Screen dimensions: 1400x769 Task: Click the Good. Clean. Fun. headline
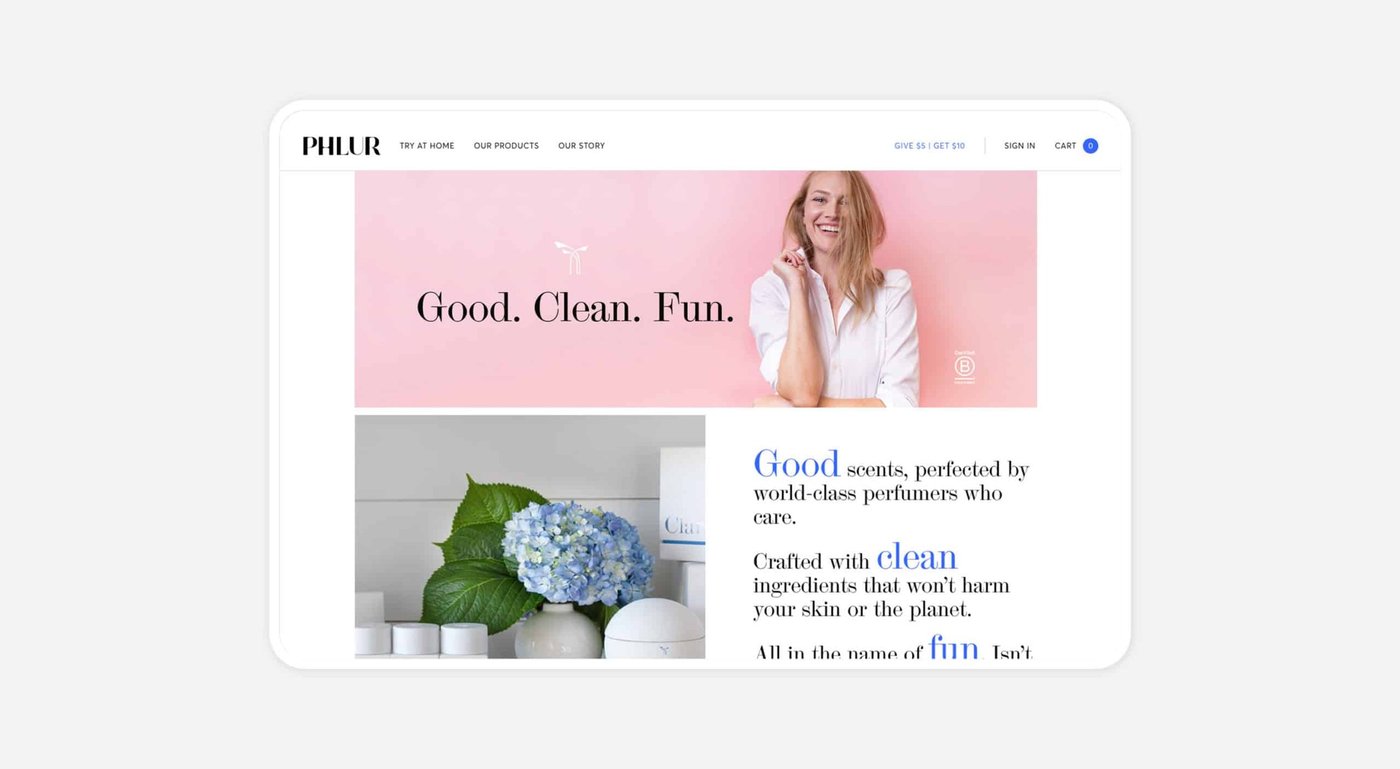(x=575, y=307)
